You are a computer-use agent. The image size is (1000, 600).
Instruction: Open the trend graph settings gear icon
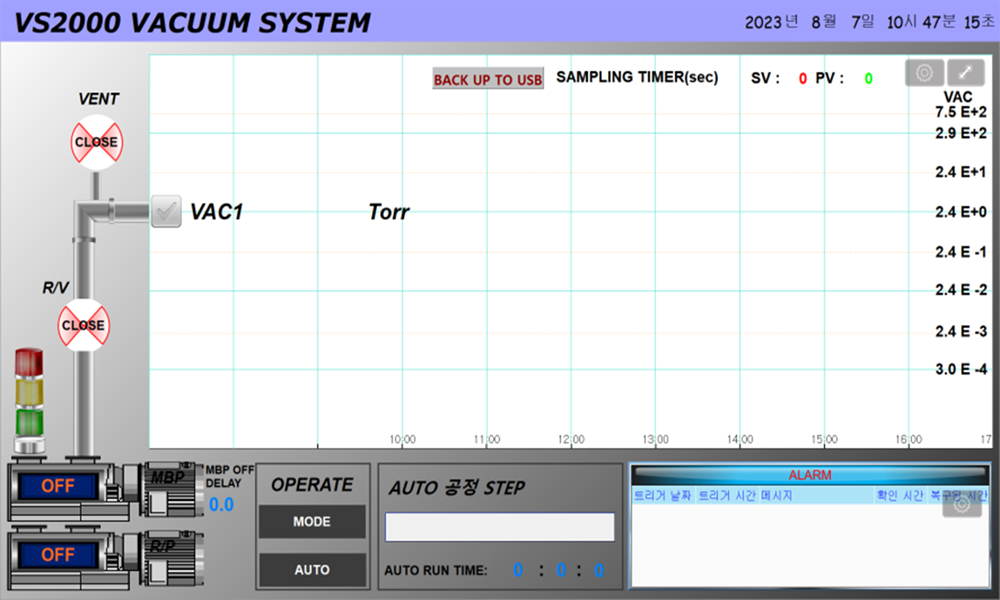[x=923, y=72]
